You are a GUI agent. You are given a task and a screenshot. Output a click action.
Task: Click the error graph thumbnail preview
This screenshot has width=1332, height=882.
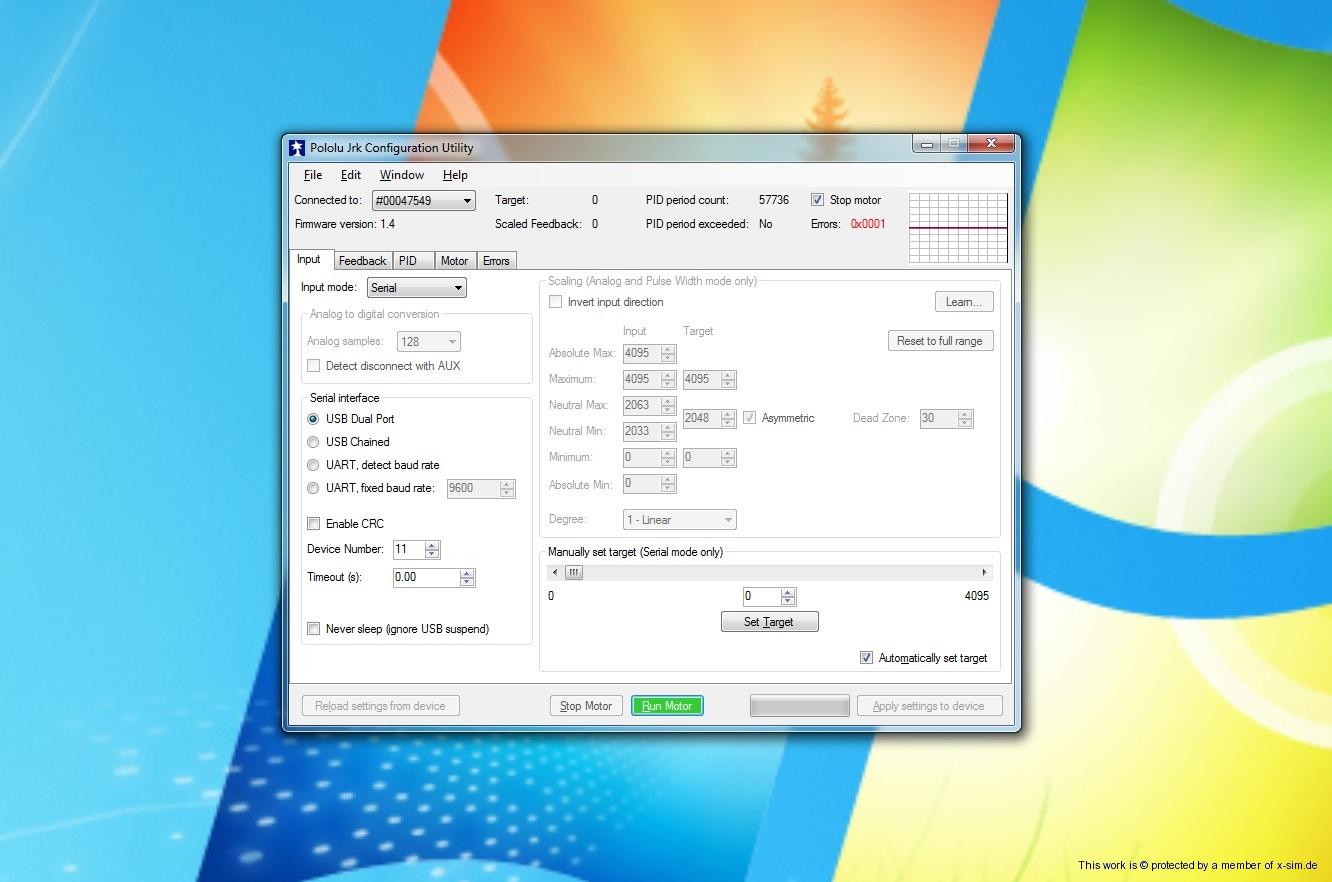958,227
